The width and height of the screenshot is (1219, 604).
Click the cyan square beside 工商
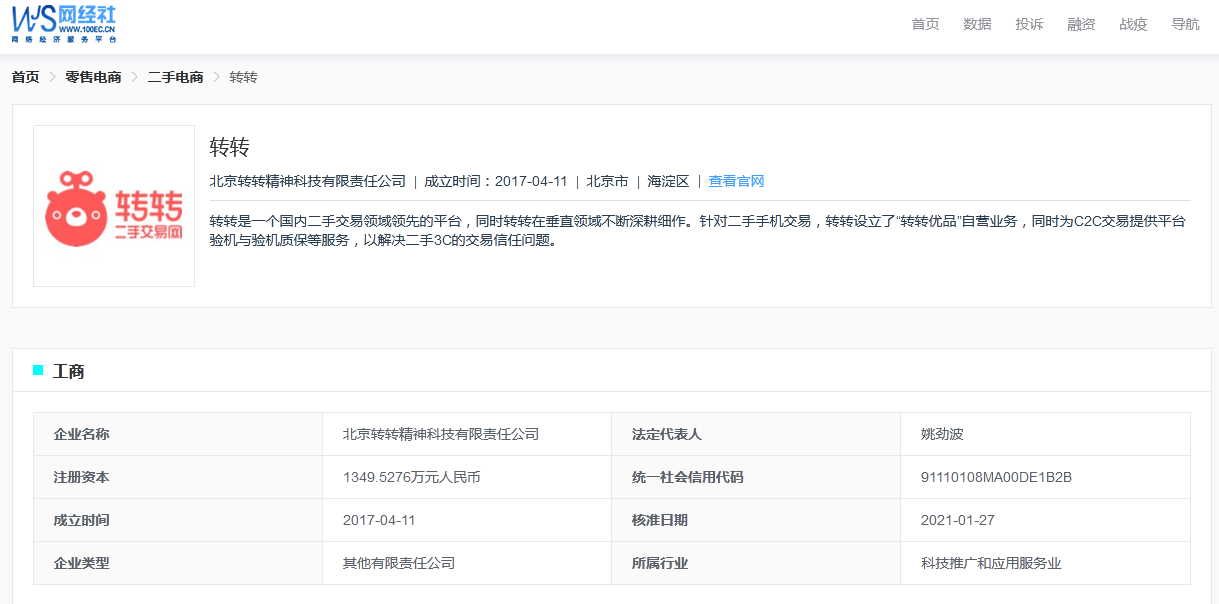coord(38,370)
